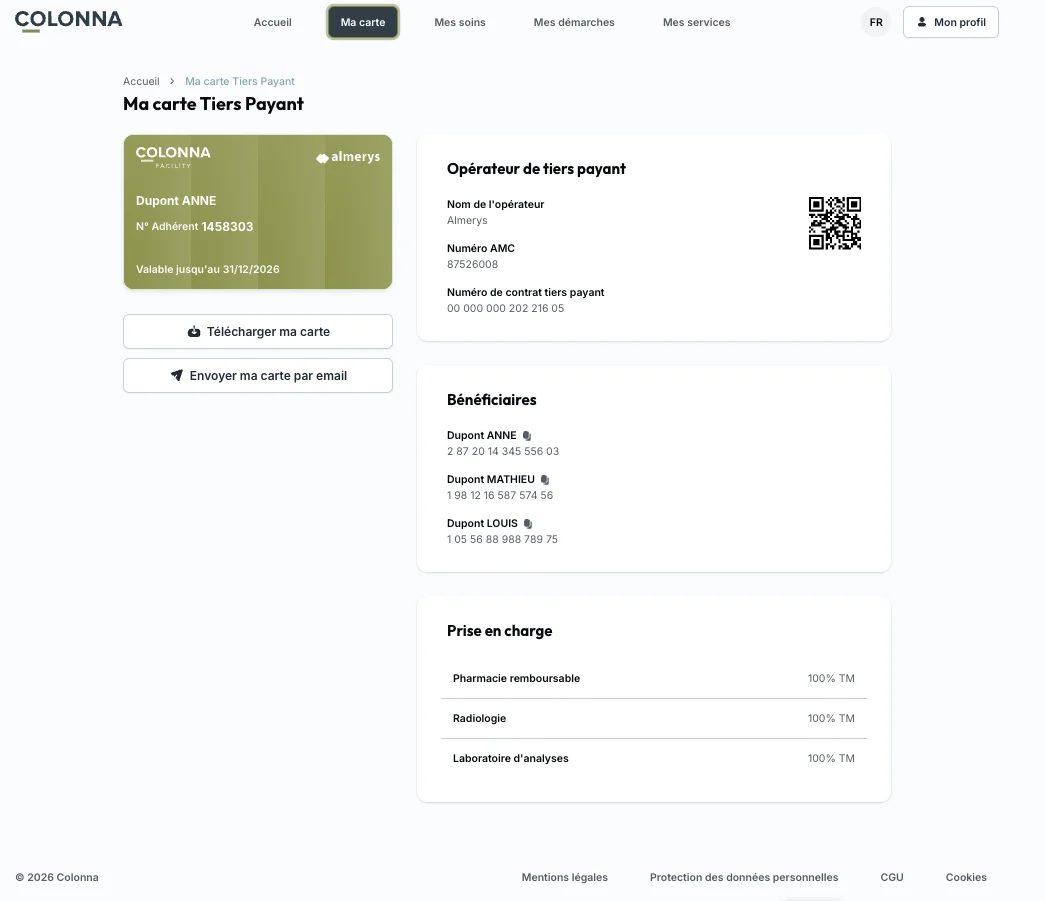1045x901 pixels.
Task: Open Mon profil
Action: pyautogui.click(x=951, y=22)
